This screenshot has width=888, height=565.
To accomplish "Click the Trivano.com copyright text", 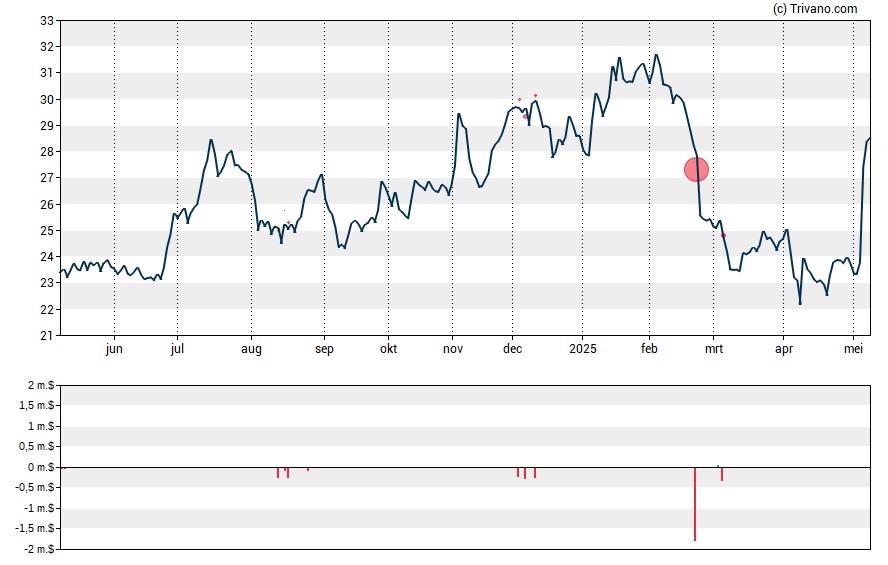I will click(x=815, y=8).
